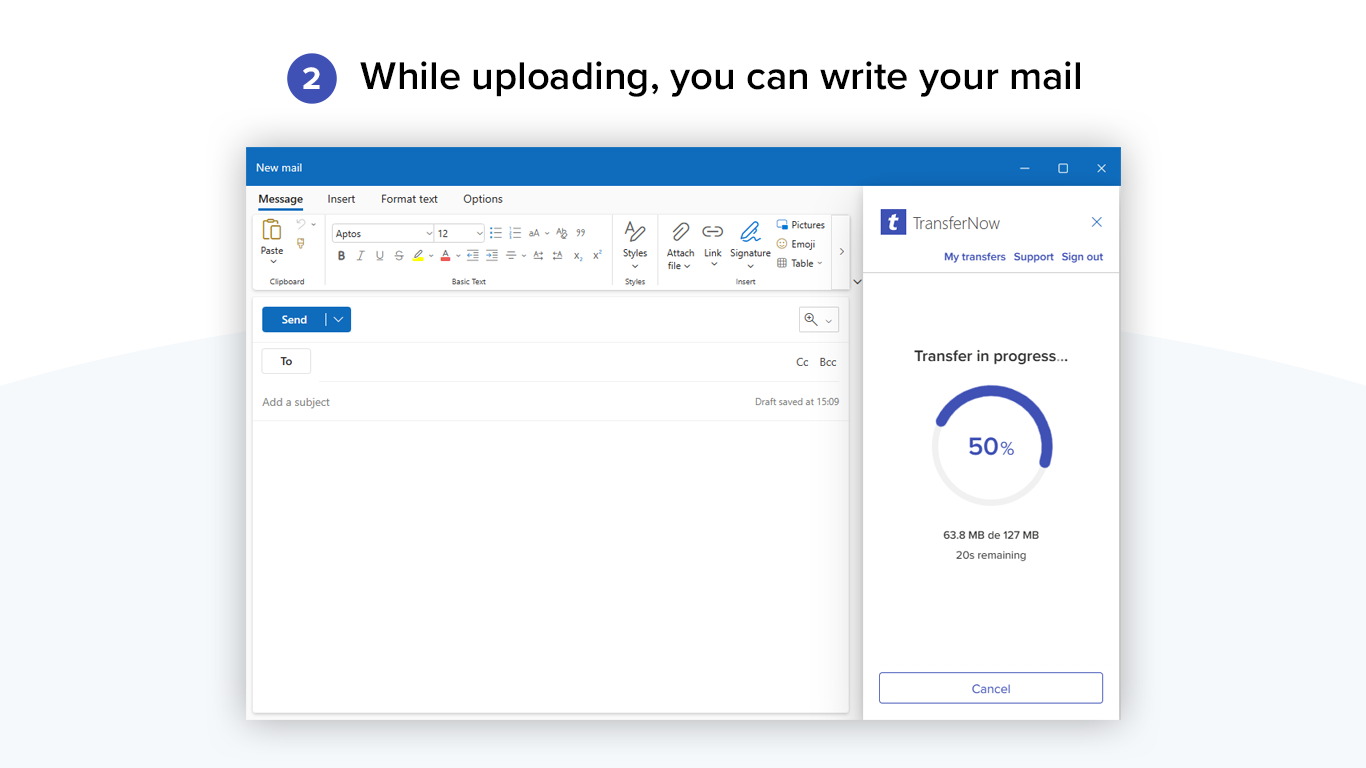Toggle superscript formatting
This screenshot has width=1366, height=768.
point(597,256)
